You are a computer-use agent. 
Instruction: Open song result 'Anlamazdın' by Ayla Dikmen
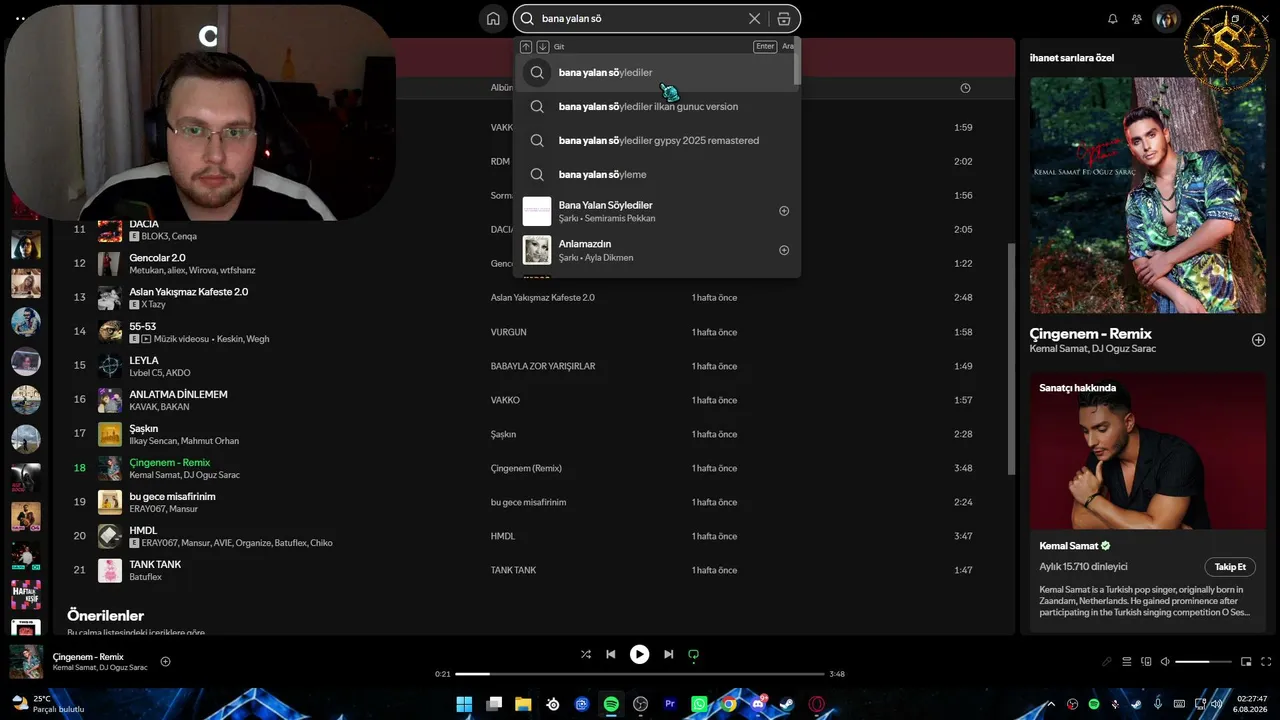tap(657, 250)
